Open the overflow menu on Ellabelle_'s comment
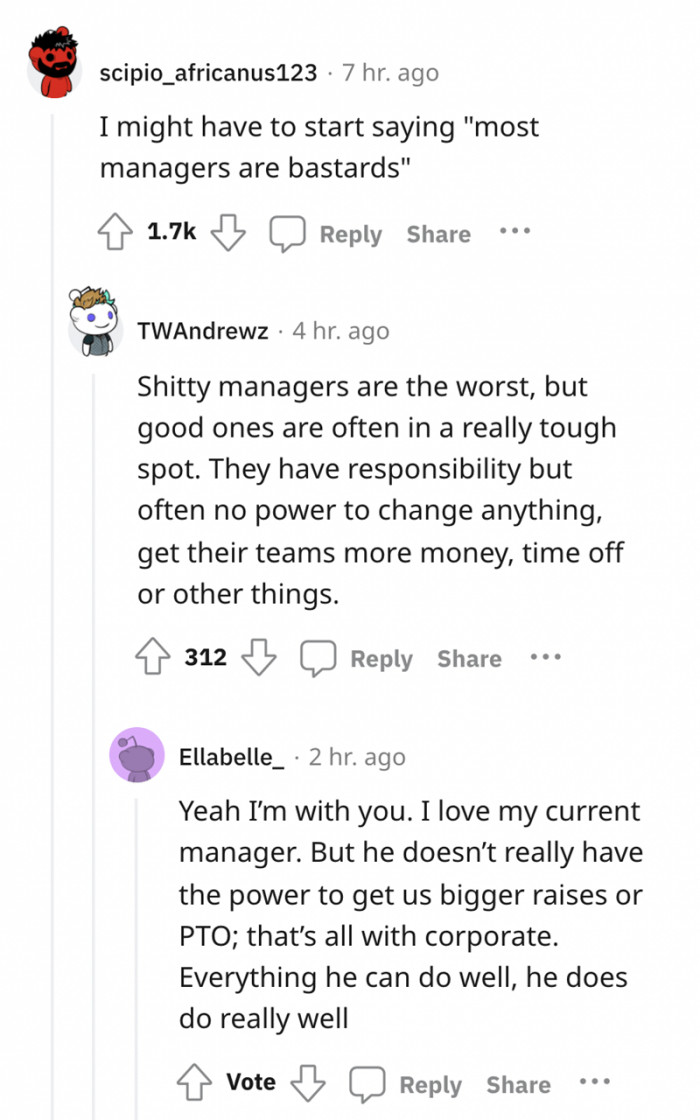 tap(595, 1081)
